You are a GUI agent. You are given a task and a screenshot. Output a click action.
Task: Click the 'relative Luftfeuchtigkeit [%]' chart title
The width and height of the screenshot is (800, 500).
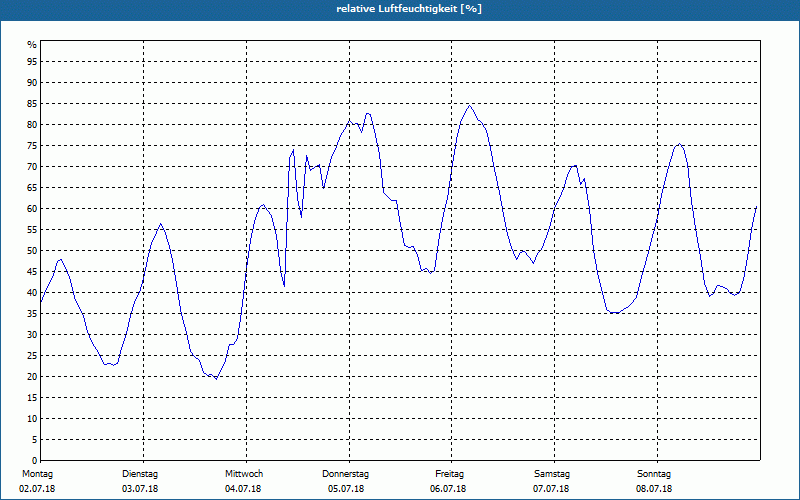click(x=409, y=9)
